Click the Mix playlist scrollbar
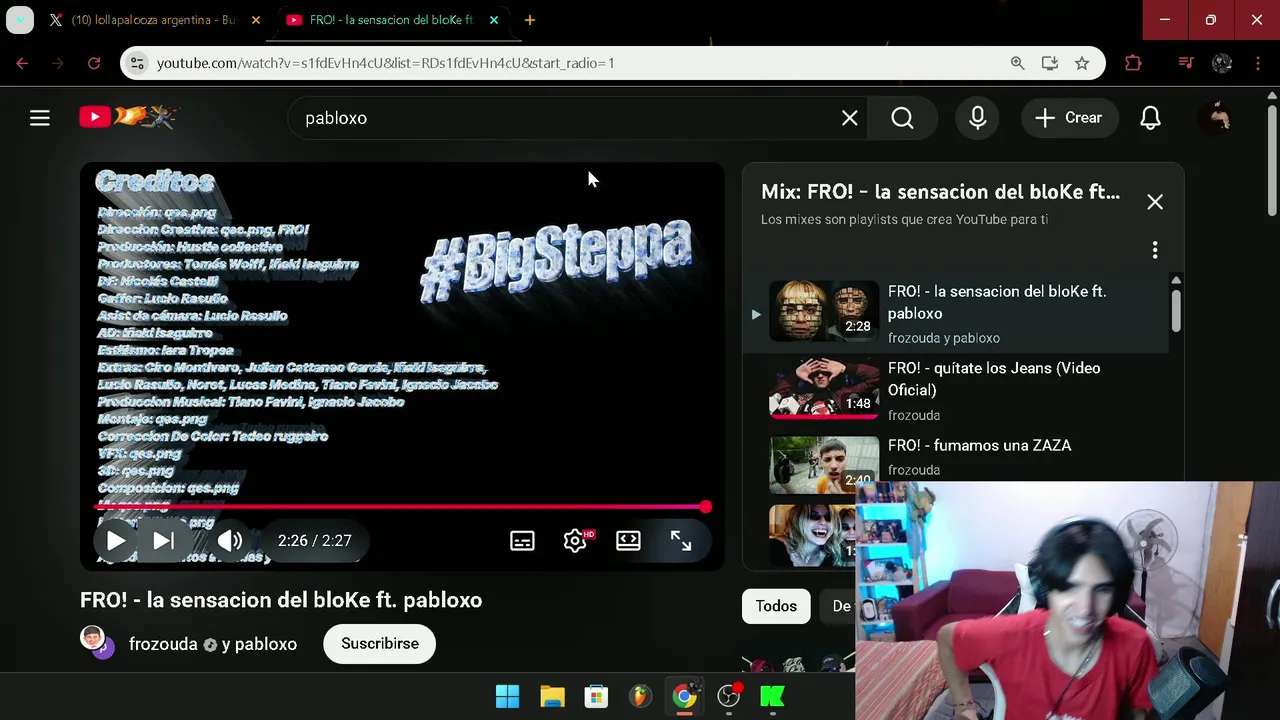 1176,310
